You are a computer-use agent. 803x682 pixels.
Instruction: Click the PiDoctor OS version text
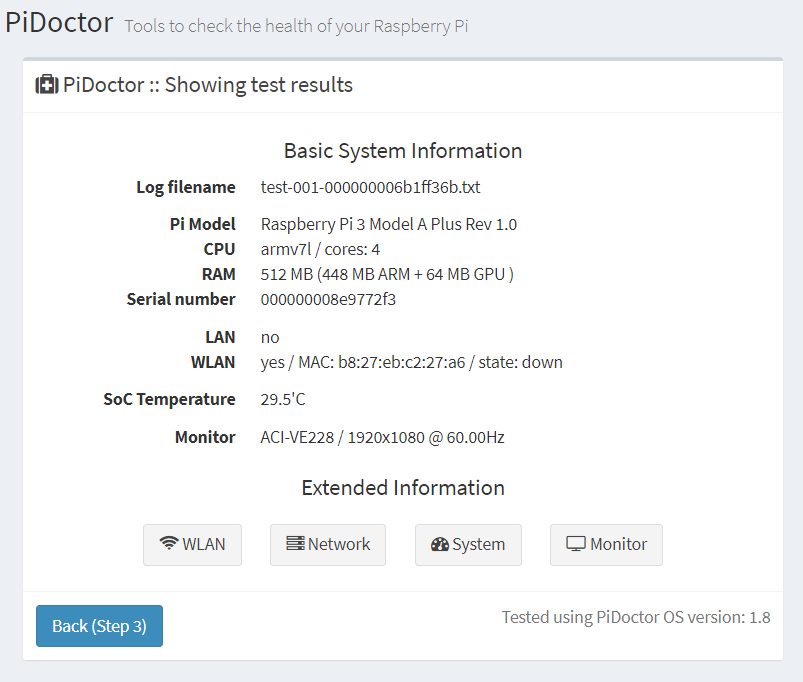click(x=635, y=617)
